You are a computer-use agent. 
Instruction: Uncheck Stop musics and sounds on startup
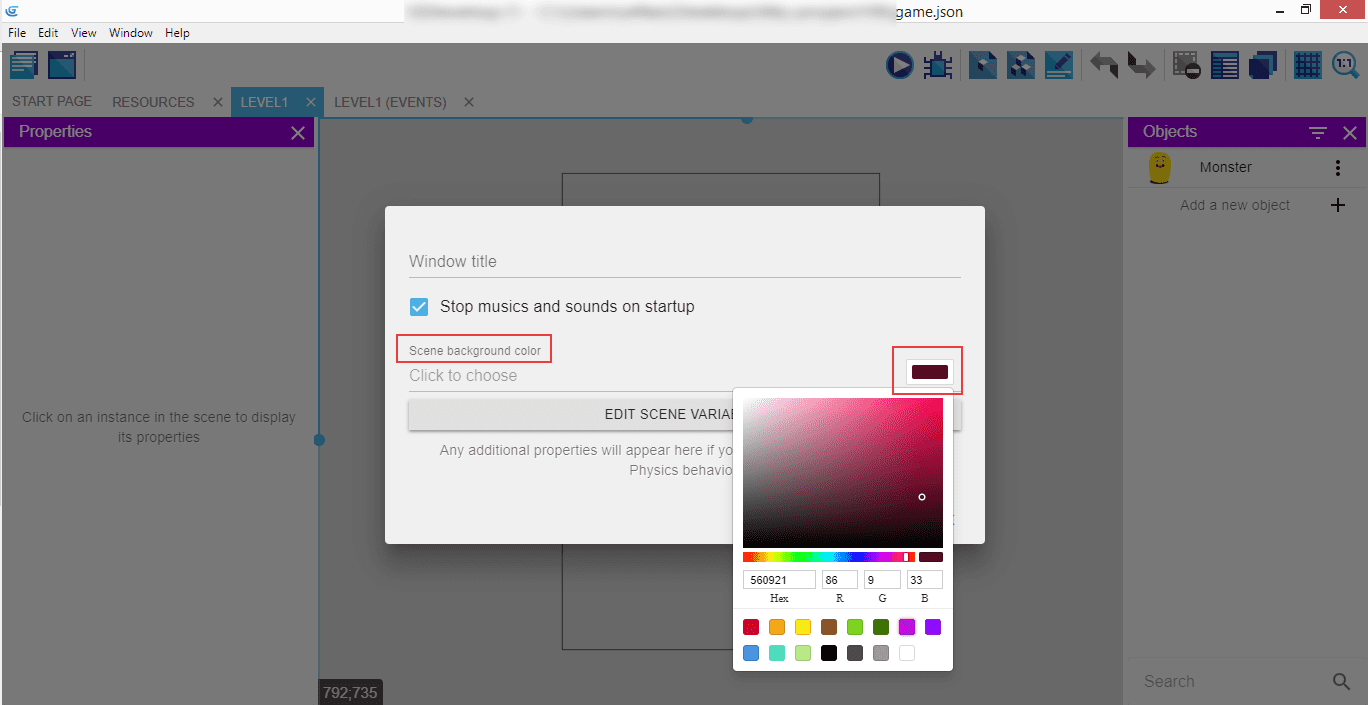pos(420,307)
